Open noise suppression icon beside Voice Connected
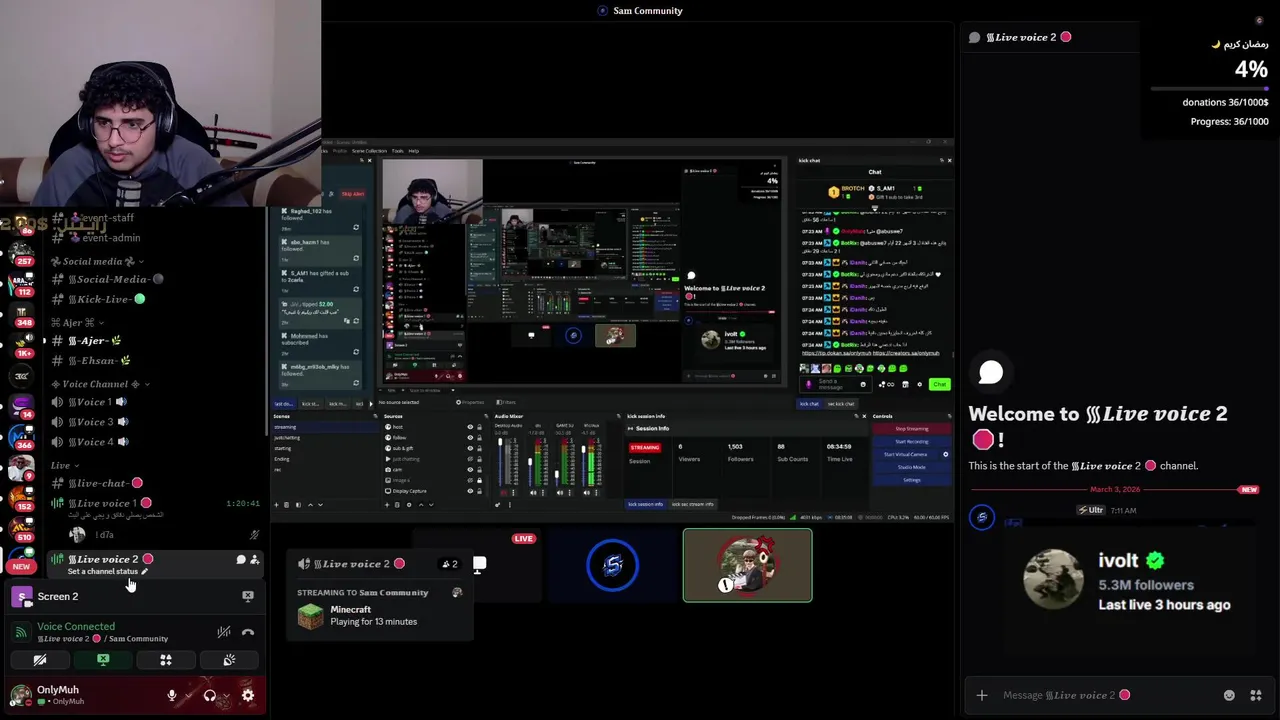This screenshot has width=1280, height=720. [224, 632]
